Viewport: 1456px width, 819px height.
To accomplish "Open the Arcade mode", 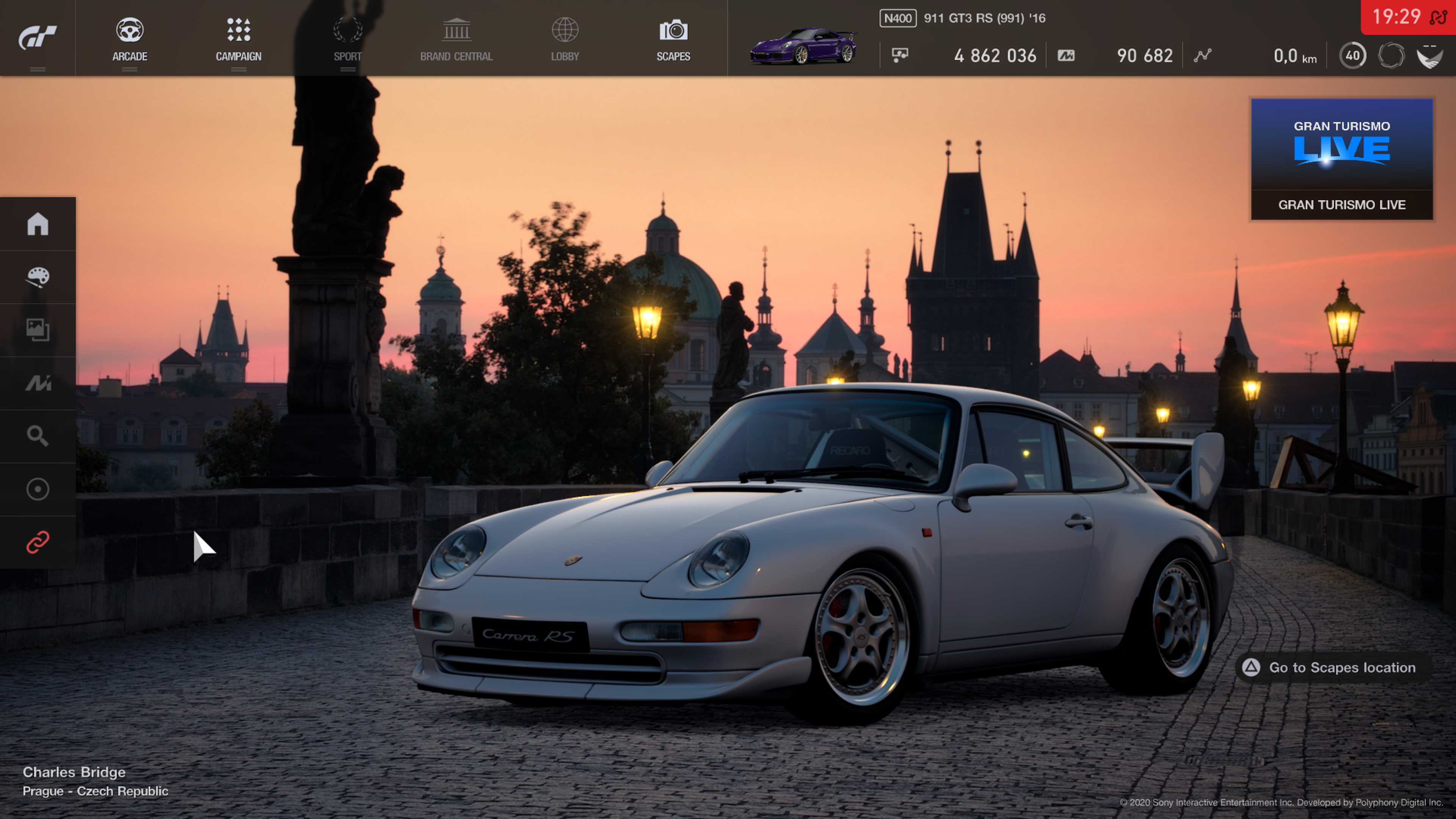I will [x=129, y=38].
